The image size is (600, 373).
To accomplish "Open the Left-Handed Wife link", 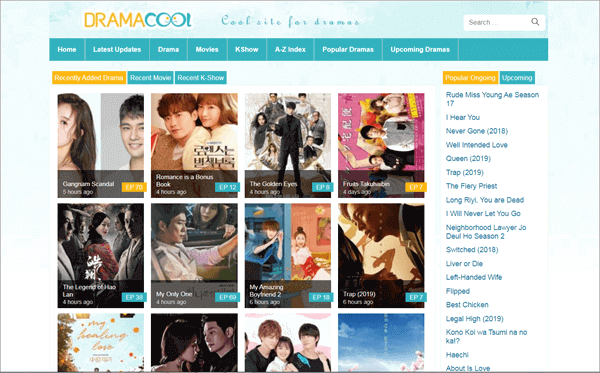I will point(474,277).
